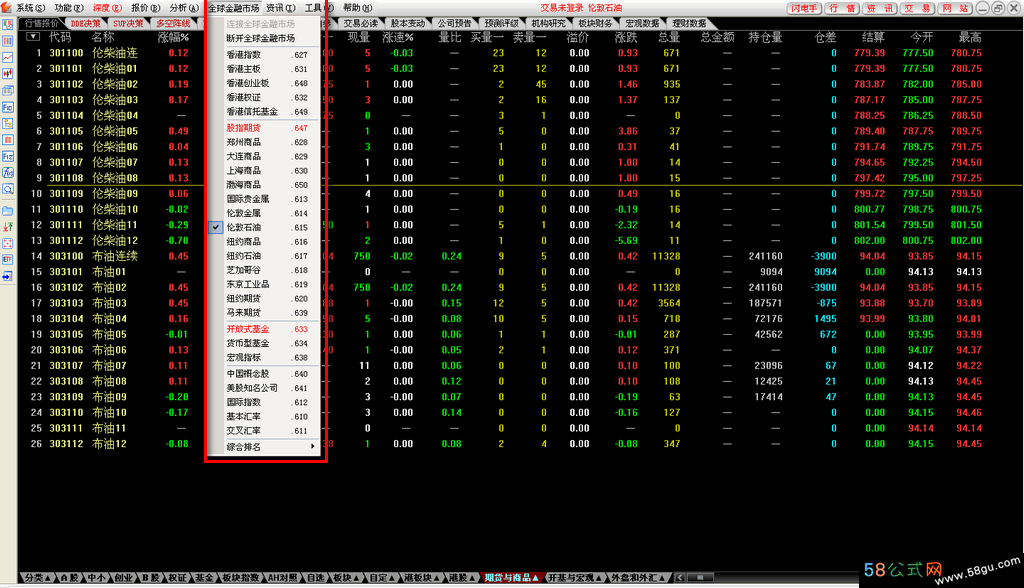Click the 资讯 button at top right

(x=880, y=8)
